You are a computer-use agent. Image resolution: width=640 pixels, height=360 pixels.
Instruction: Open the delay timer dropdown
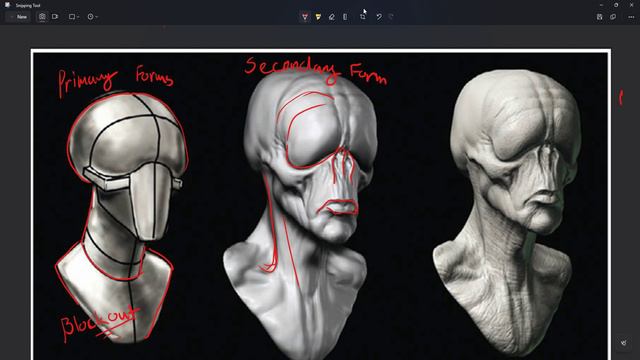(92, 17)
